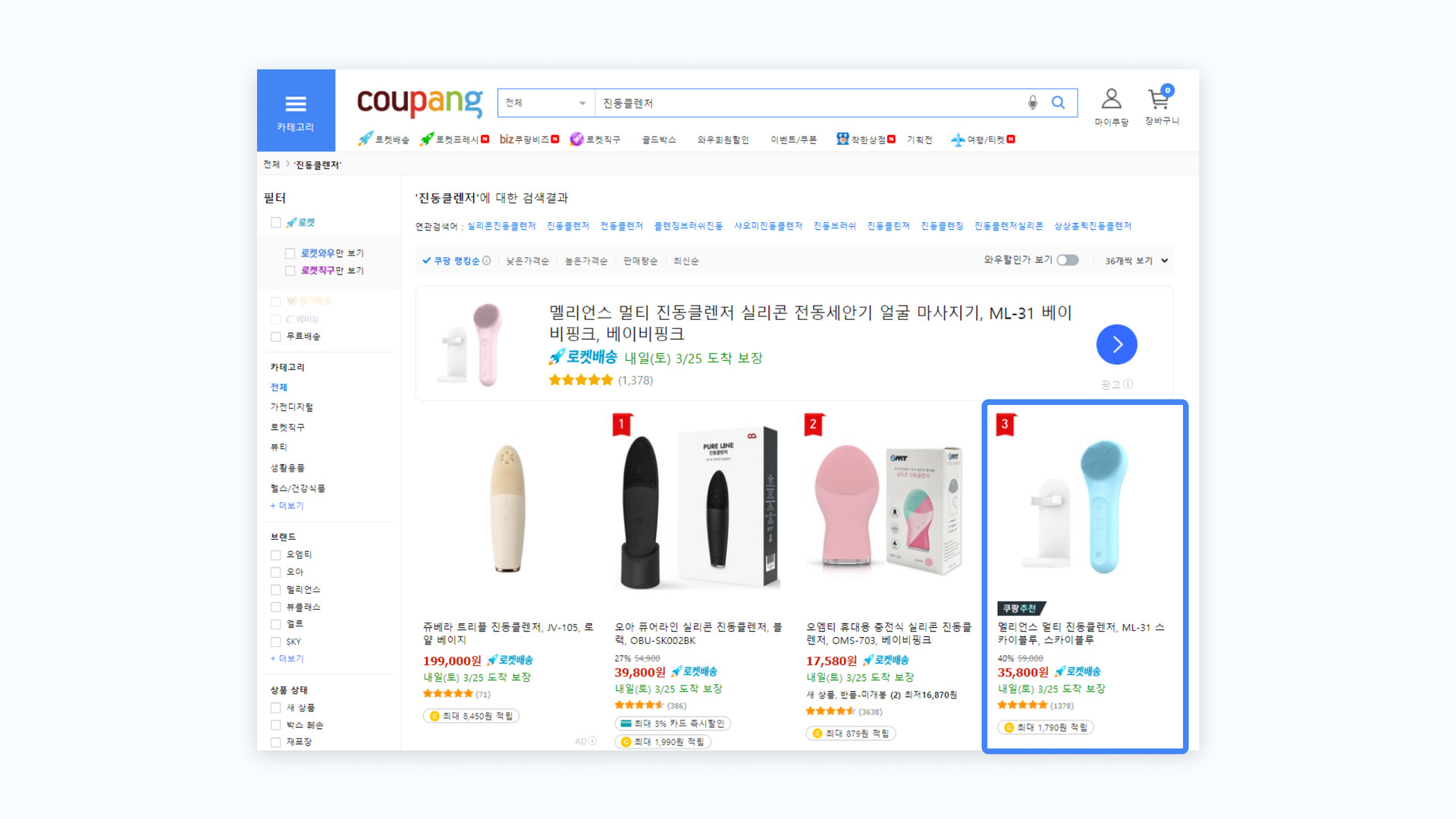Open the 36개씩 보기 dropdown
Screen dimensions: 1456x819
[x=1136, y=261]
